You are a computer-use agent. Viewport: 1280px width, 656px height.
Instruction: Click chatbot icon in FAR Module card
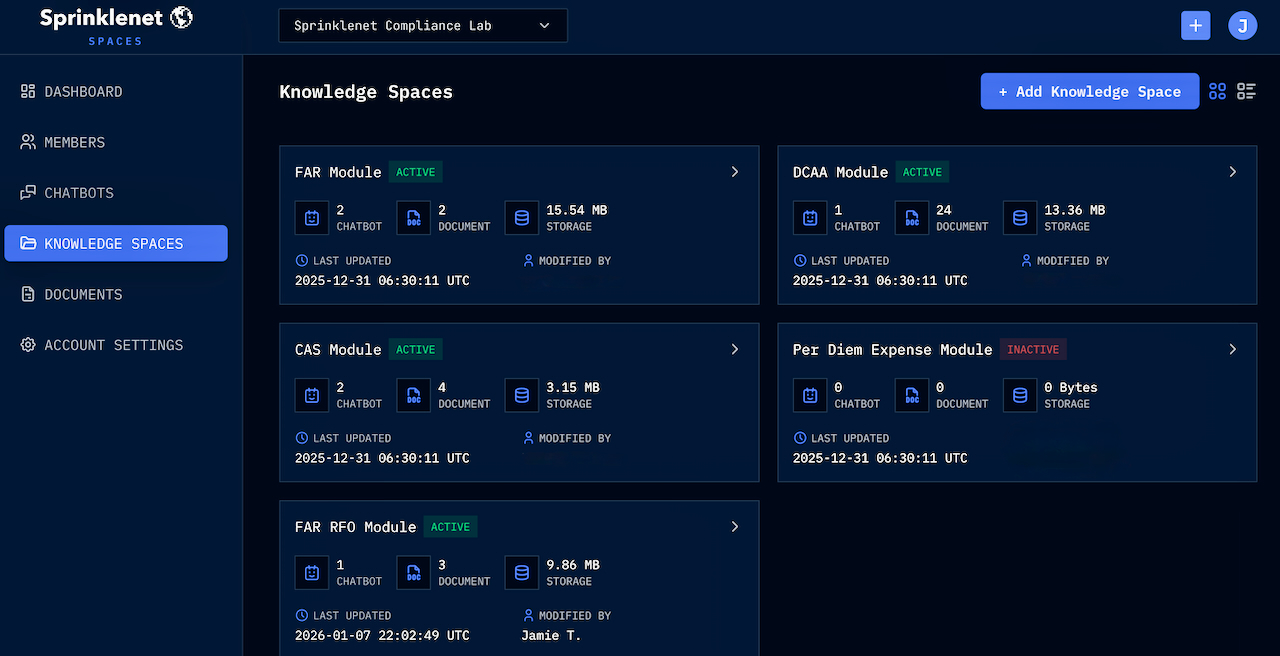(312, 218)
